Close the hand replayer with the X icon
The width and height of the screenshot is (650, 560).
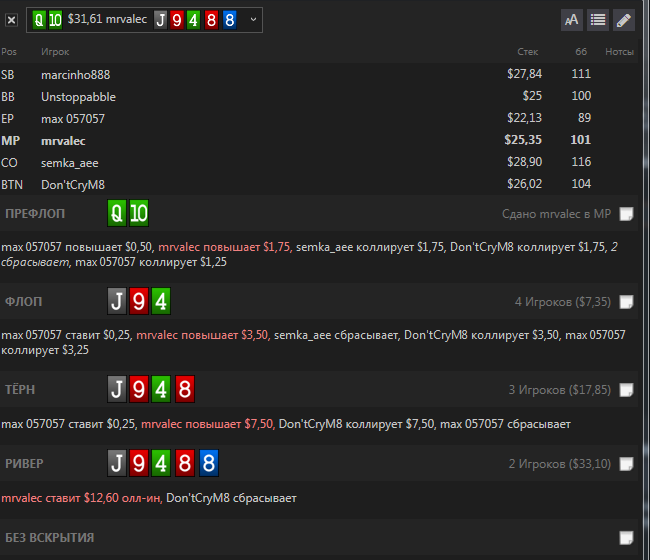[x=12, y=20]
